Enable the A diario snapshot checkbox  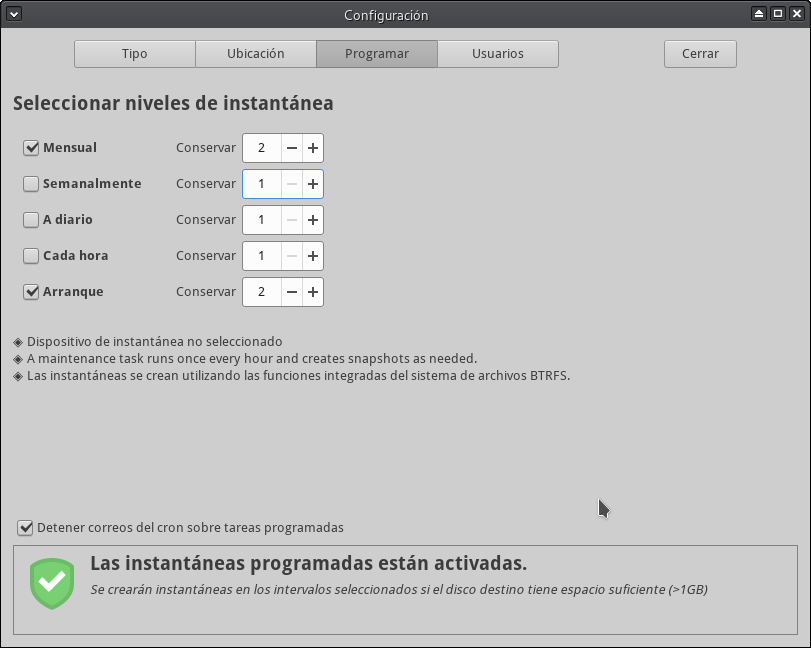coord(31,220)
